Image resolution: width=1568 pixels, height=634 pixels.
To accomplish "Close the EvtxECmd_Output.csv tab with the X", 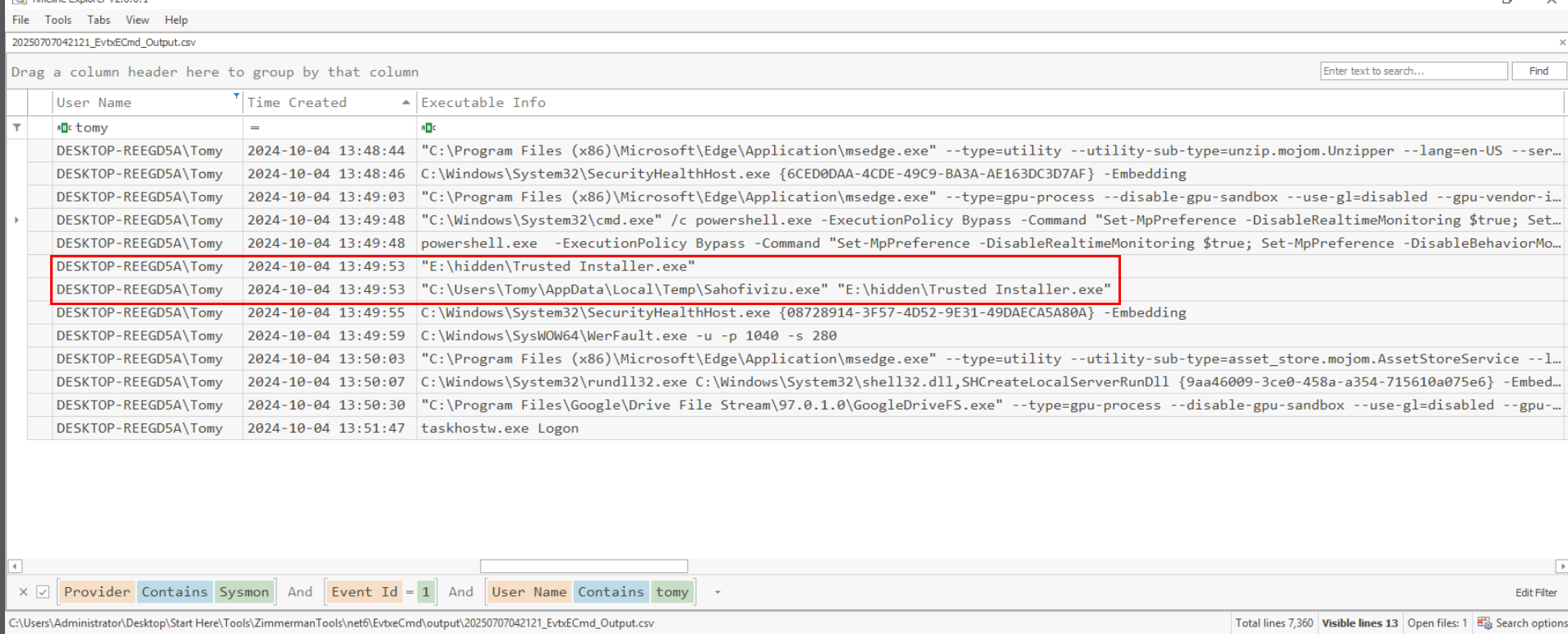I will 1562,42.
